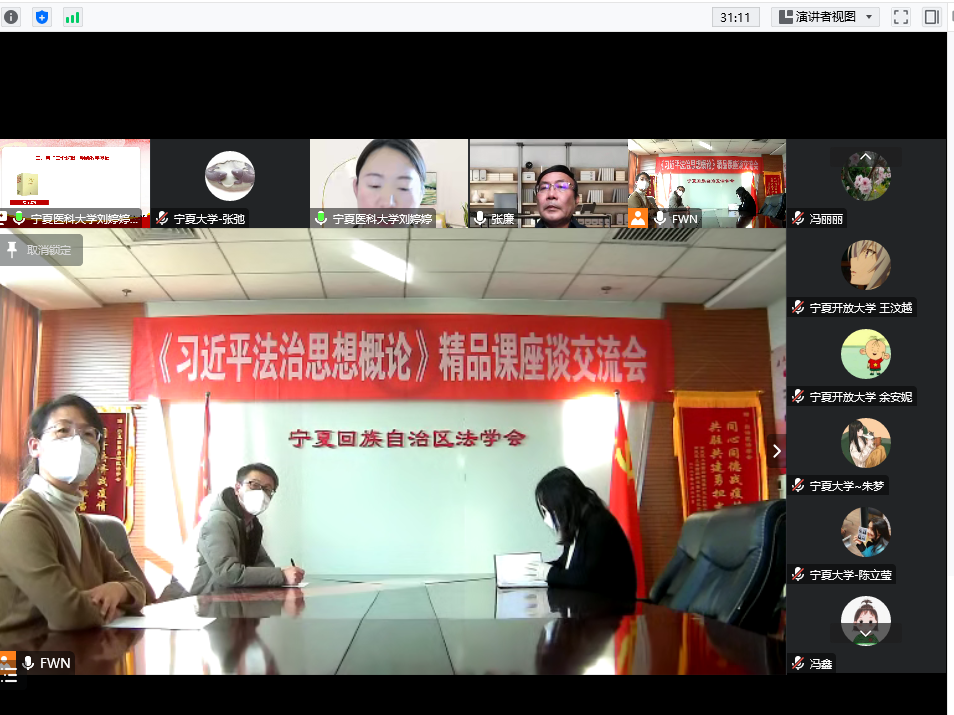Click the orange host icon by FWN at bottom-left
The width and height of the screenshot is (954, 715).
(x=8, y=662)
